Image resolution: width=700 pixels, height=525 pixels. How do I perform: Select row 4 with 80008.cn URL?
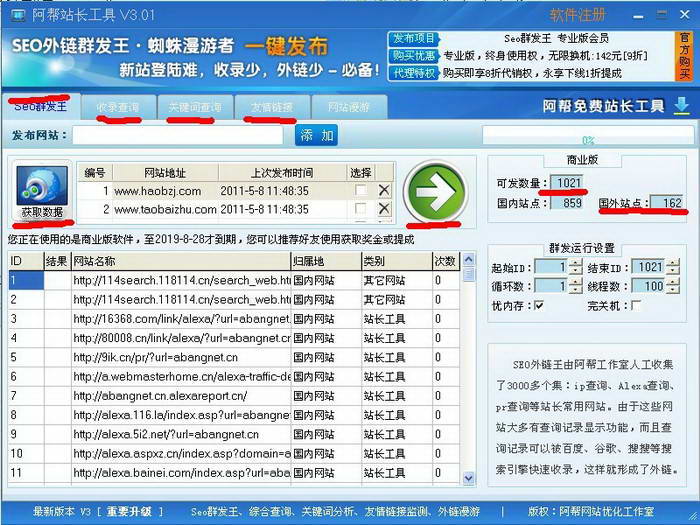click(234, 338)
